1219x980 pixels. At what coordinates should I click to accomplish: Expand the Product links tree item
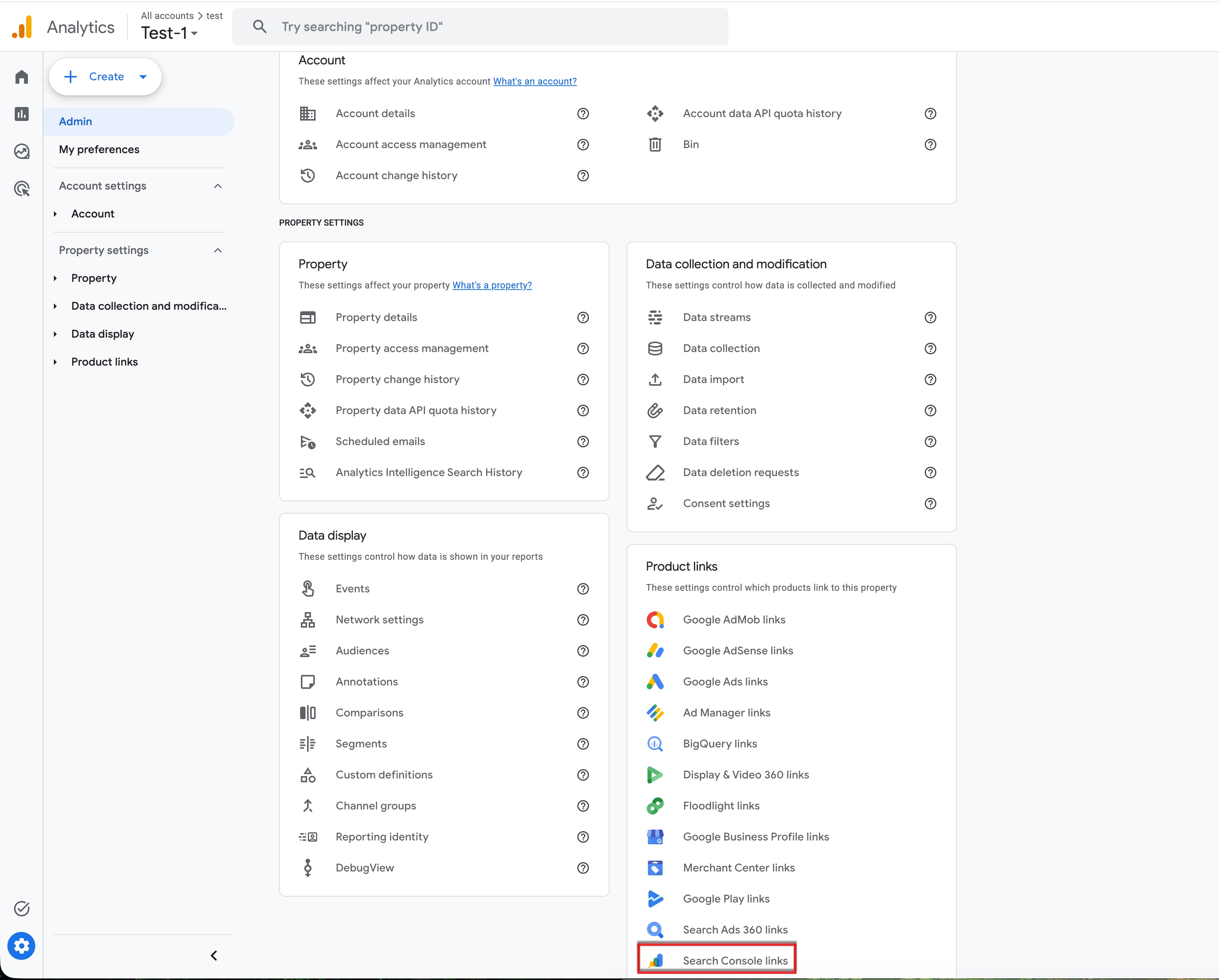(55, 362)
